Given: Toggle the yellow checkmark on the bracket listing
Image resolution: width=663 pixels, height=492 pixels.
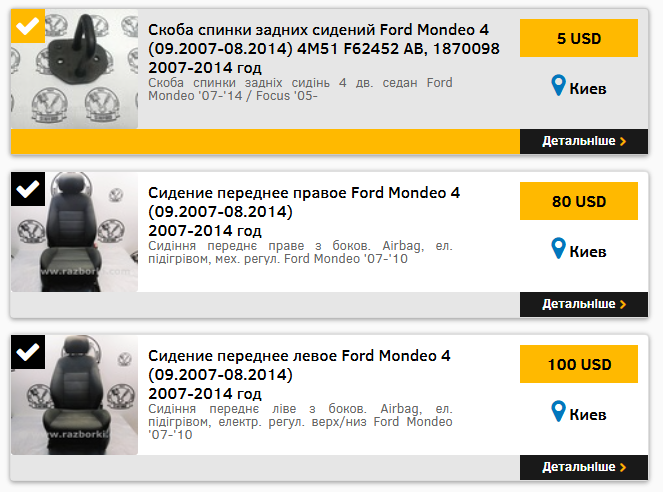Looking at the screenshot, I should point(28,26).
